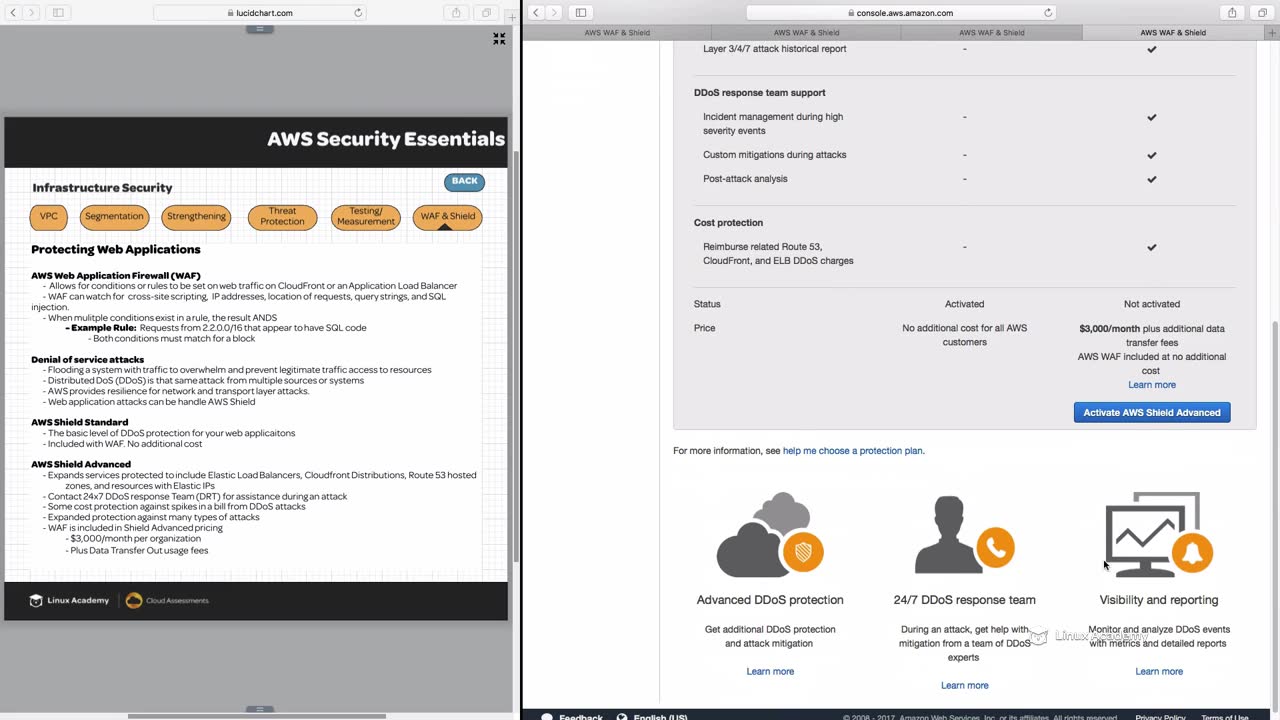Show the sidebar in the AWS console window
Image resolution: width=1280 pixels, height=720 pixels.
(581, 13)
